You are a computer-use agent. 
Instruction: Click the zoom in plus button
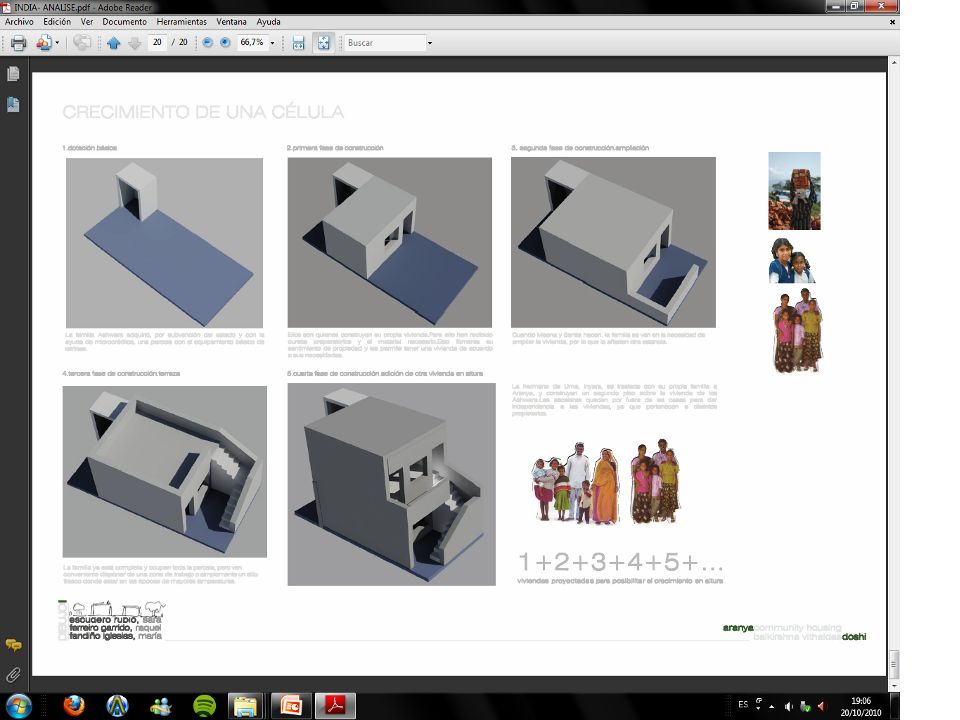click(225, 42)
